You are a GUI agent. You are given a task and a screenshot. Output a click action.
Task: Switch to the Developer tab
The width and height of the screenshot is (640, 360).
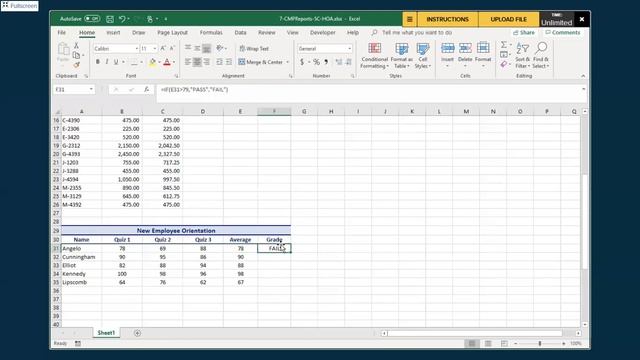(322, 32)
